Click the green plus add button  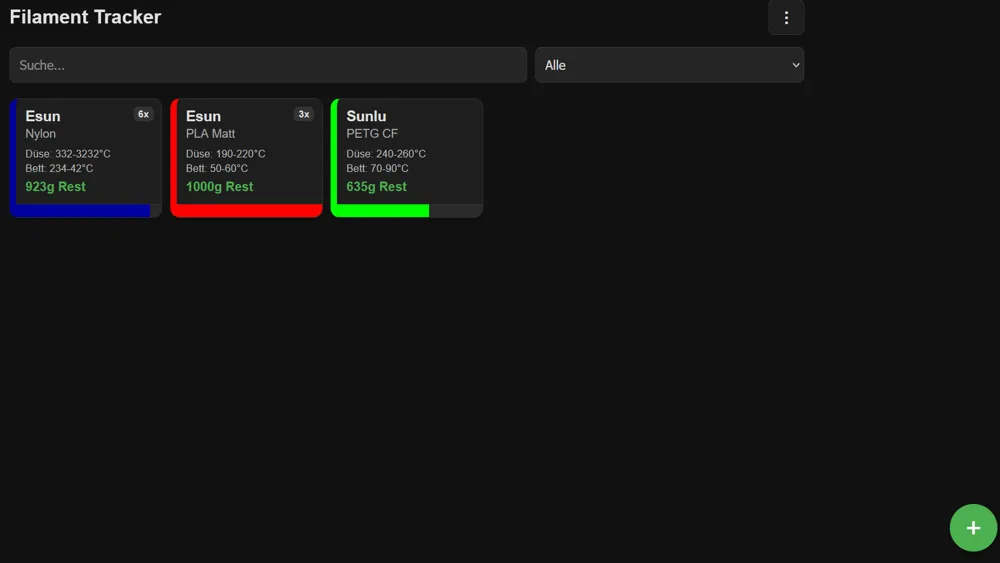(972, 527)
